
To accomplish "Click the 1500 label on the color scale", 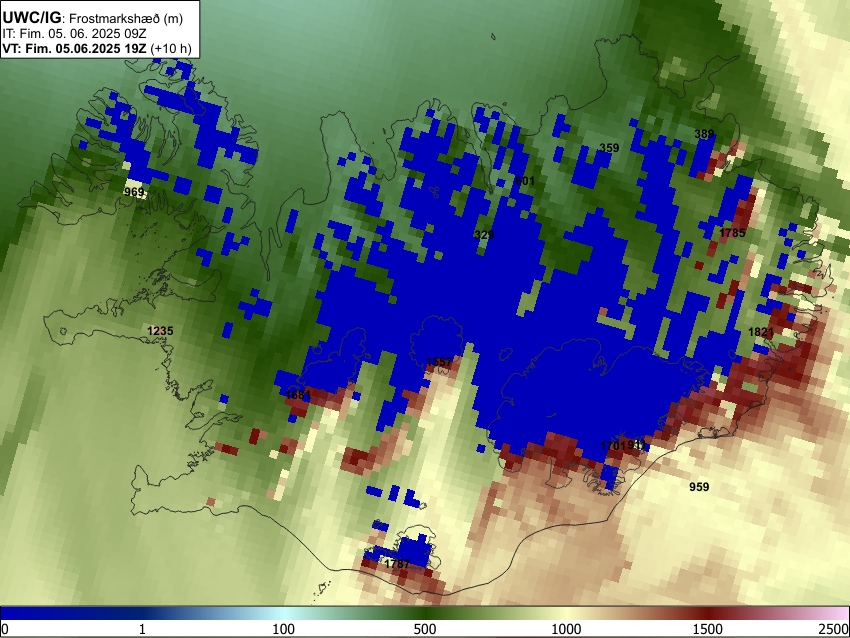I will coord(708,629).
